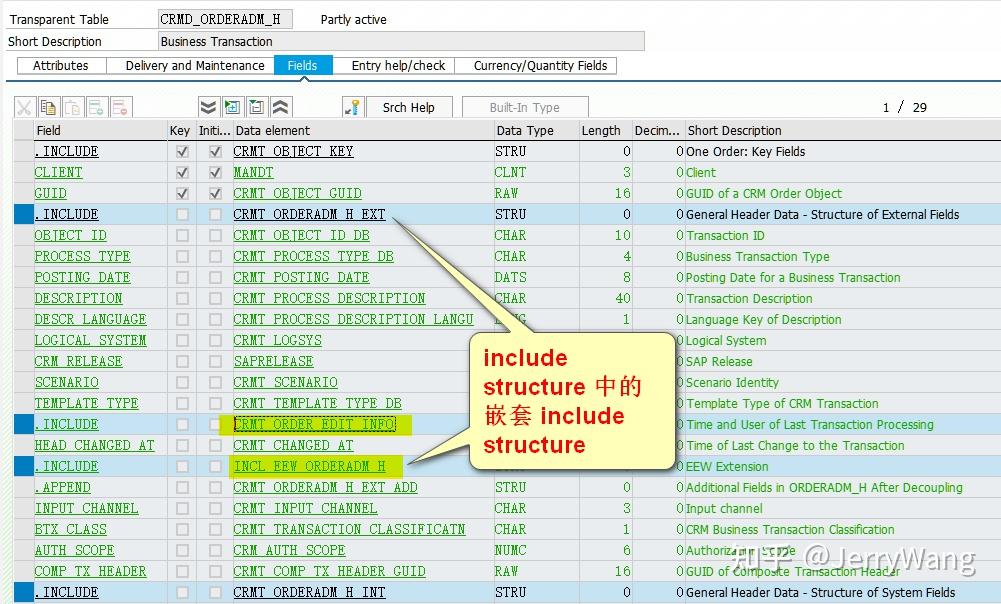Open the Entry help/check tab
The height and width of the screenshot is (604, 1001).
point(402,65)
